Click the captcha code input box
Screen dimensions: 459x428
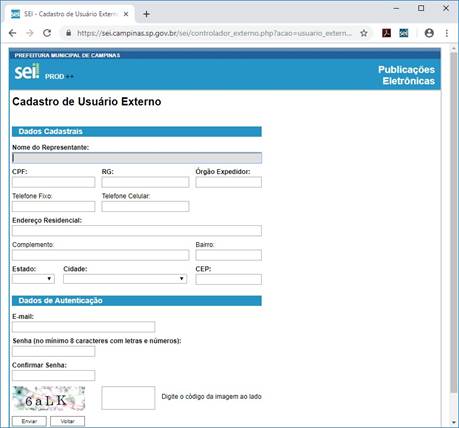(x=128, y=398)
